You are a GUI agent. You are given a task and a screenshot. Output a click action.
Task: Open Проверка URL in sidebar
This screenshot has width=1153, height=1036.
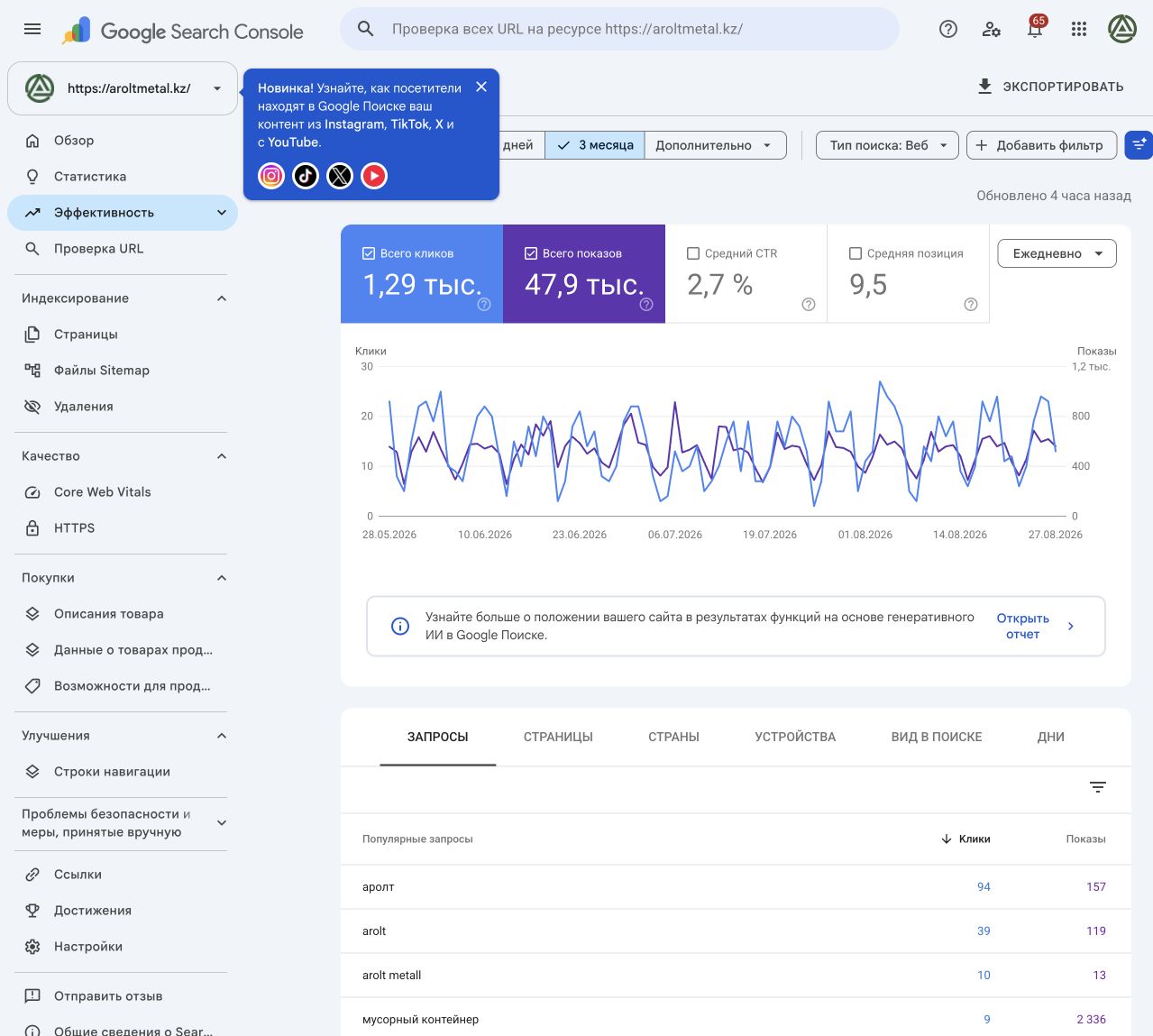[123, 249]
